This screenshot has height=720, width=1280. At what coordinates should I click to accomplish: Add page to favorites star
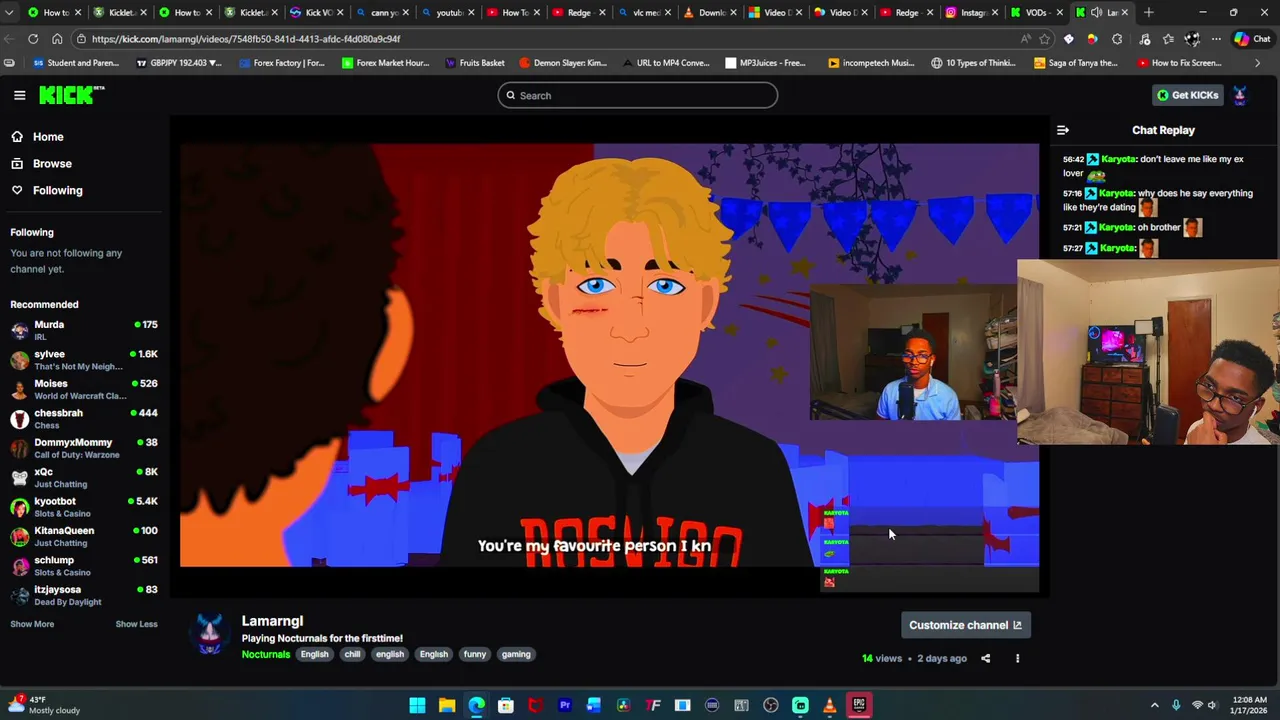tap(1044, 39)
